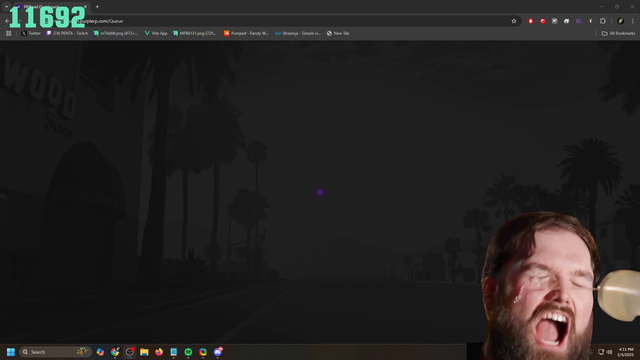Open the apps grid in bookmarks bar
The height and width of the screenshot is (360, 640).
(x=9, y=33)
